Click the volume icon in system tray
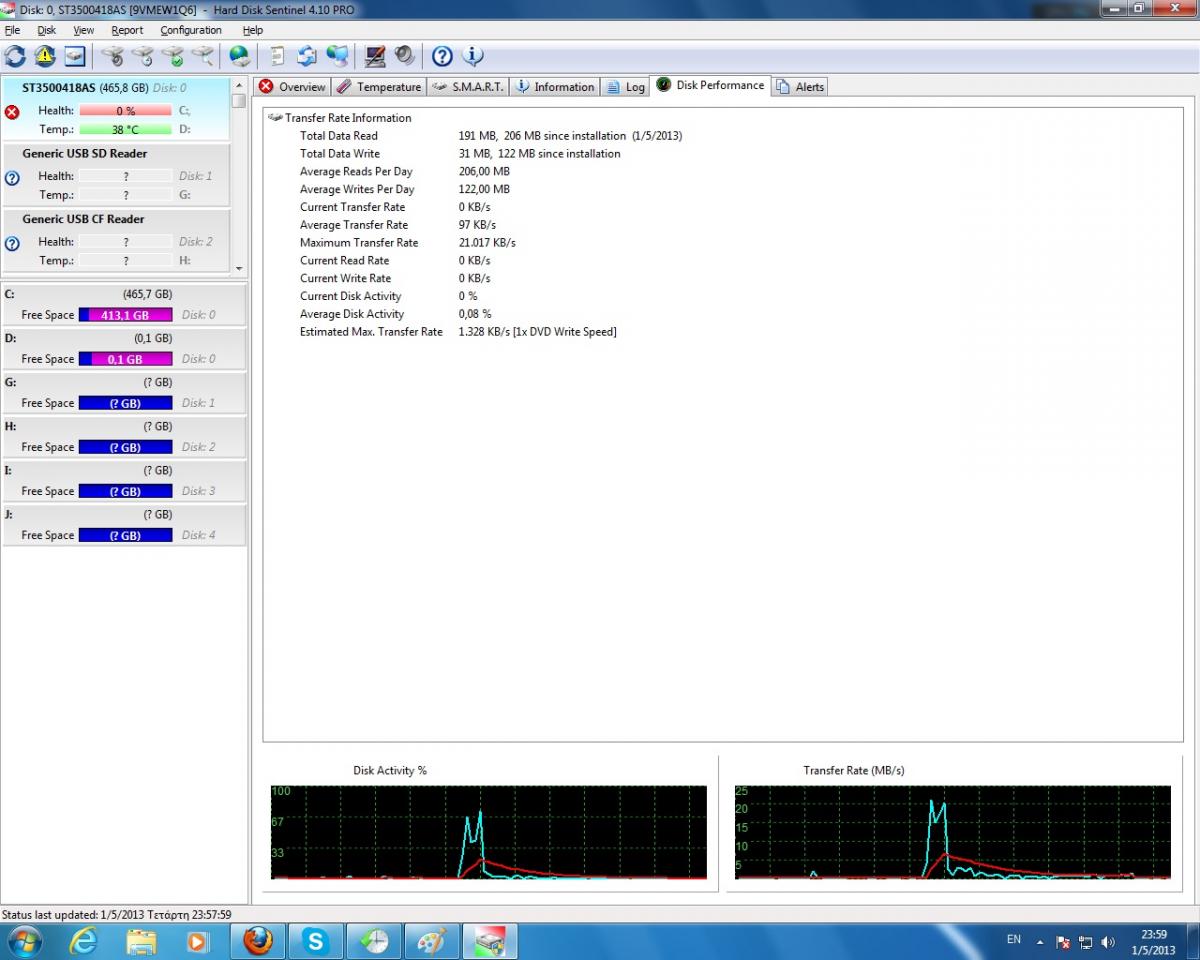 (x=1107, y=942)
